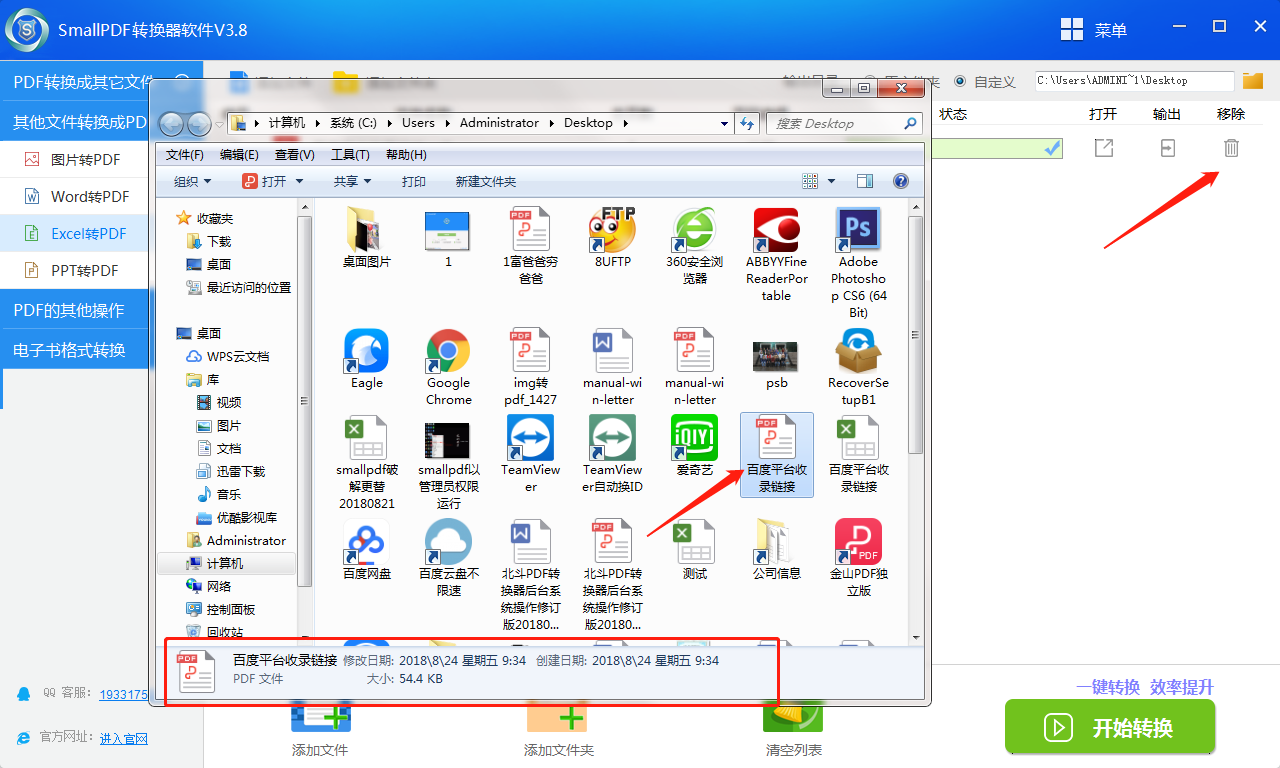Open the 文件(F) menu
This screenshot has width=1280, height=768.
185,155
